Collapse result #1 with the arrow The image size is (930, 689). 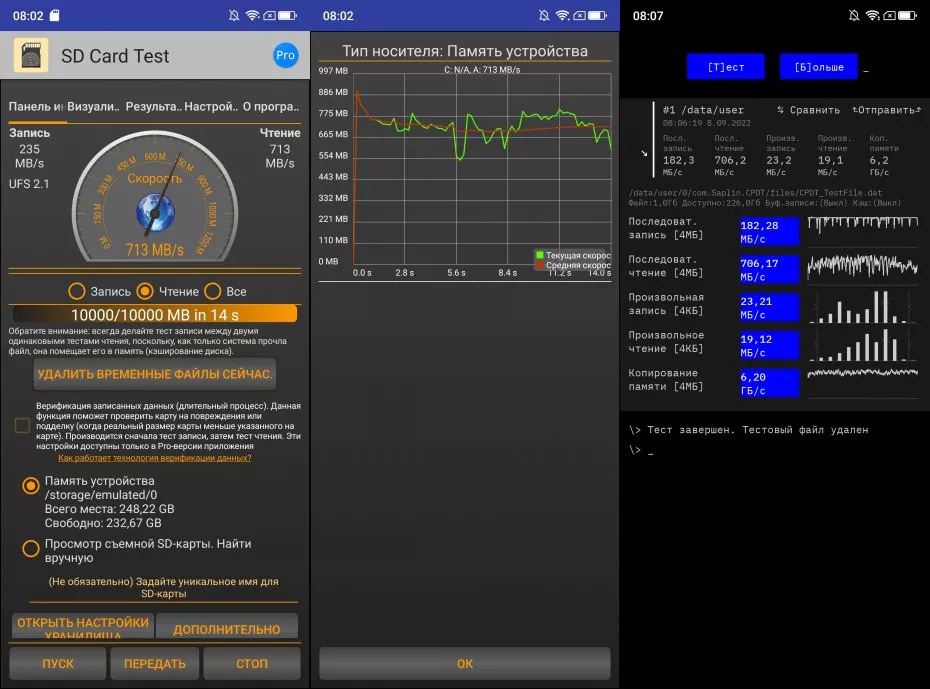point(644,153)
